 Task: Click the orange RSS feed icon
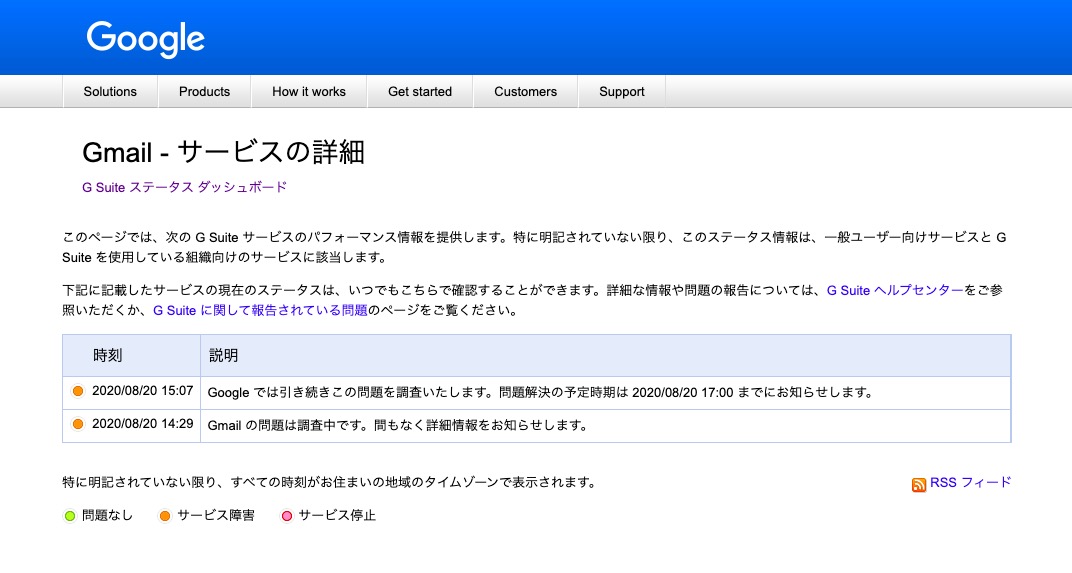[918, 485]
